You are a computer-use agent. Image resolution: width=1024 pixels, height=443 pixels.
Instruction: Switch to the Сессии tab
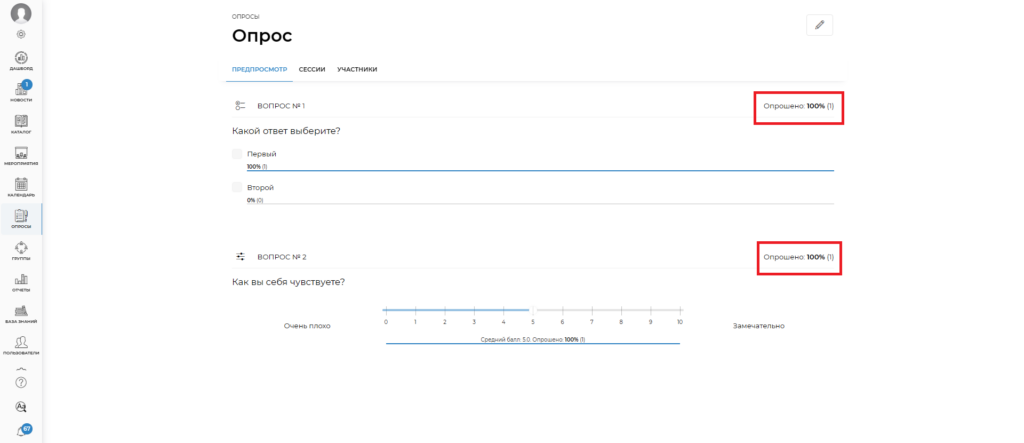click(x=312, y=69)
